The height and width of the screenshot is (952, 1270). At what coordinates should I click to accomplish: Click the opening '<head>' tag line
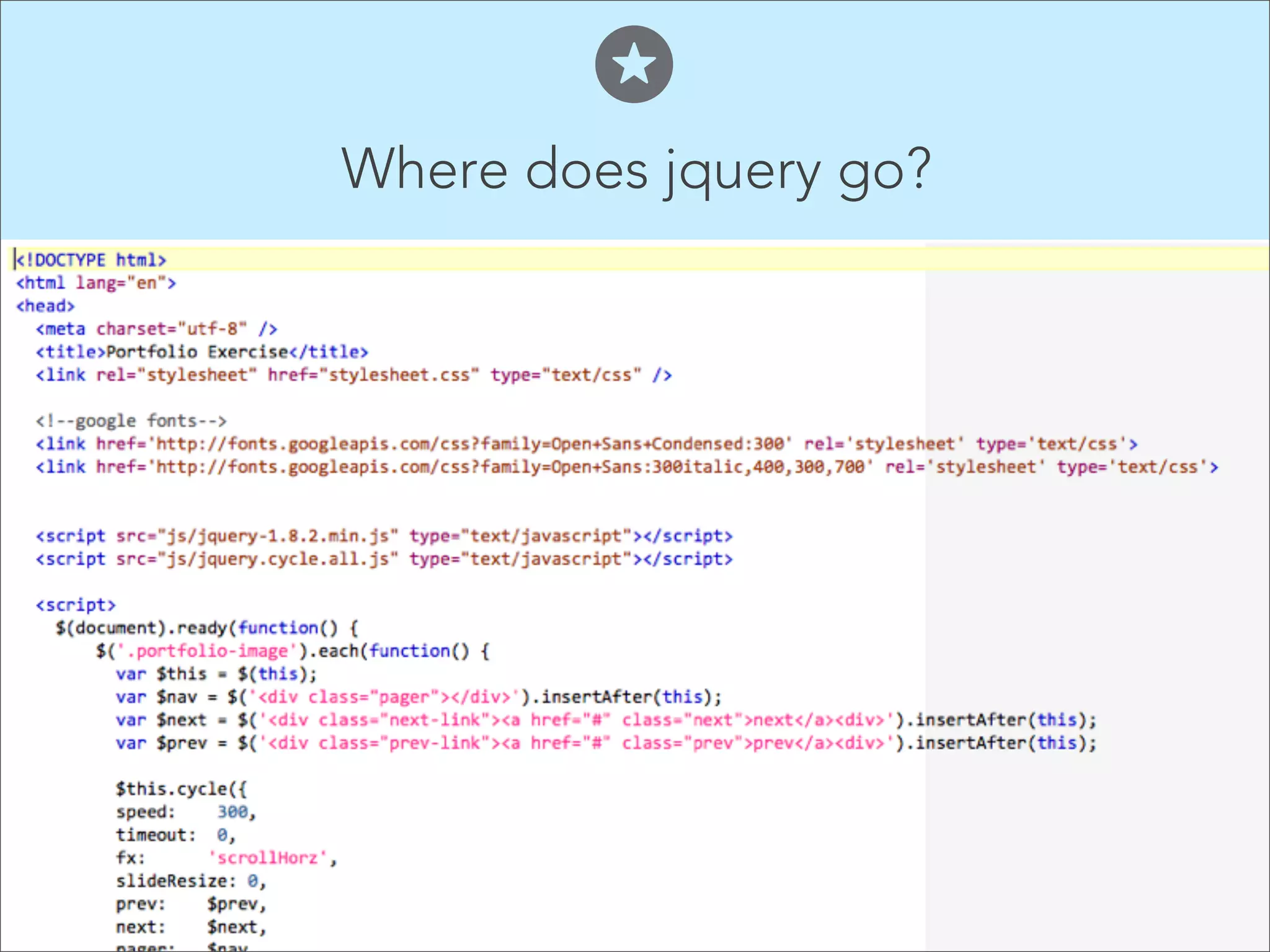[x=45, y=306]
